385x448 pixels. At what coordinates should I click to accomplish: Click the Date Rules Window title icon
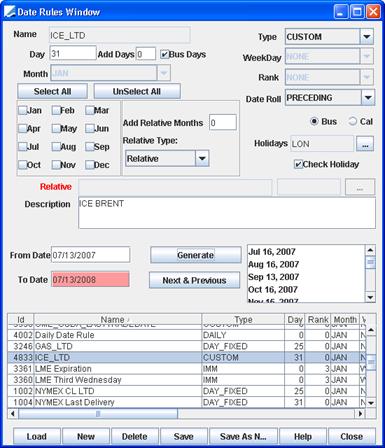pyautogui.click(x=9, y=12)
